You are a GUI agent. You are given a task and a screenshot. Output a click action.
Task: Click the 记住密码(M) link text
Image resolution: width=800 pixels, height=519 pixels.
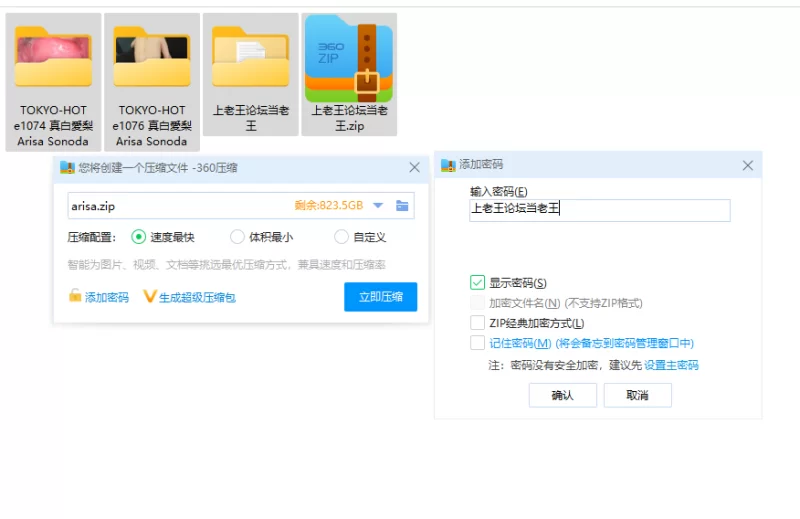coord(520,343)
